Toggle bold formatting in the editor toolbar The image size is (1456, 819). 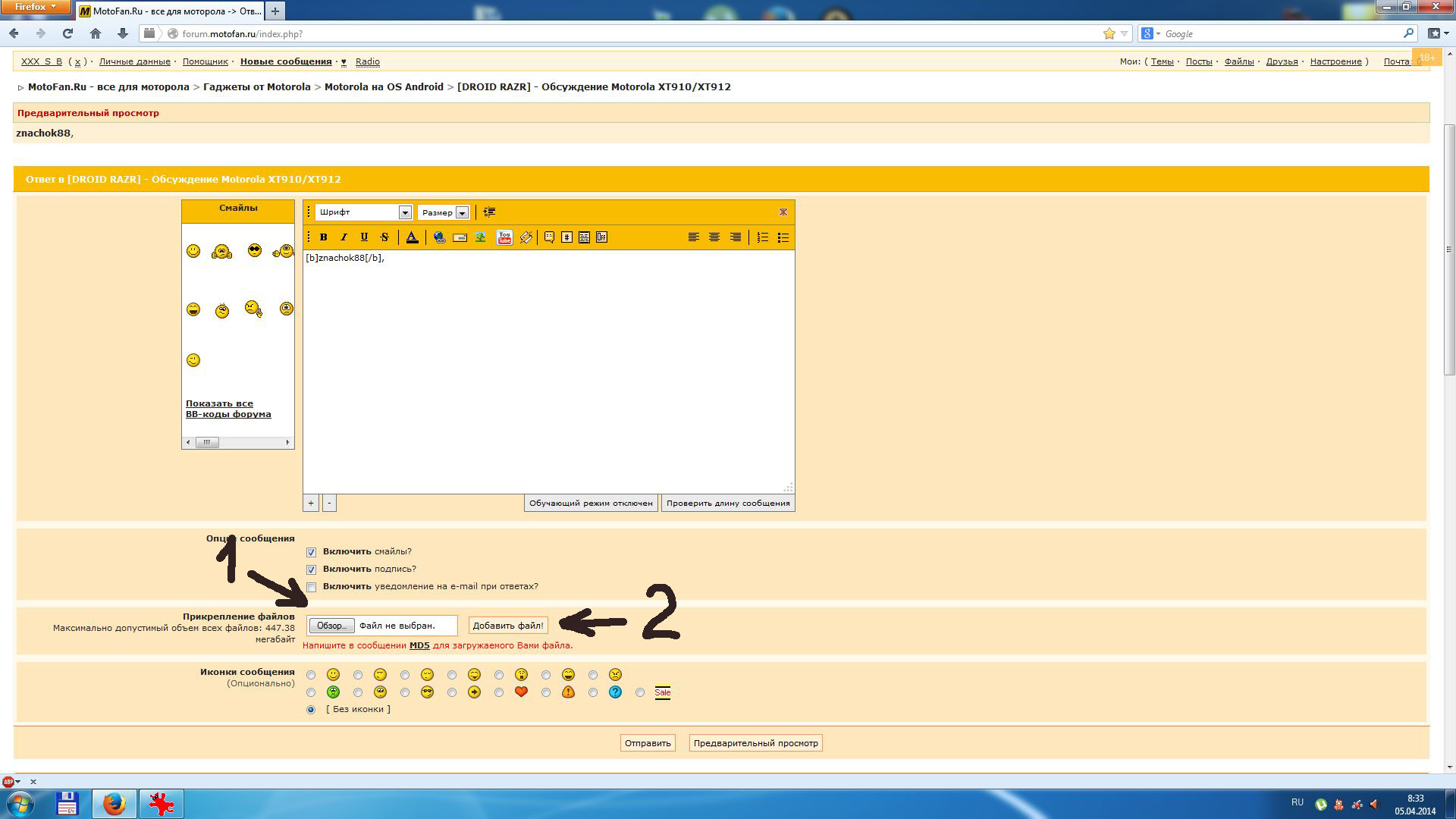tap(324, 237)
